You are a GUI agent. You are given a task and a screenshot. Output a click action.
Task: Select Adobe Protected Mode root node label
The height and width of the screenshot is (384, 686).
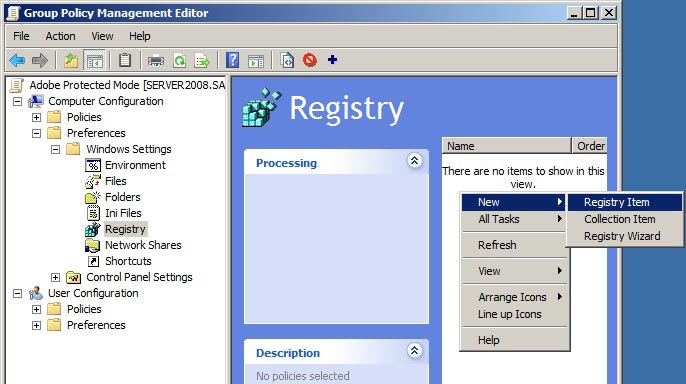click(x=127, y=85)
